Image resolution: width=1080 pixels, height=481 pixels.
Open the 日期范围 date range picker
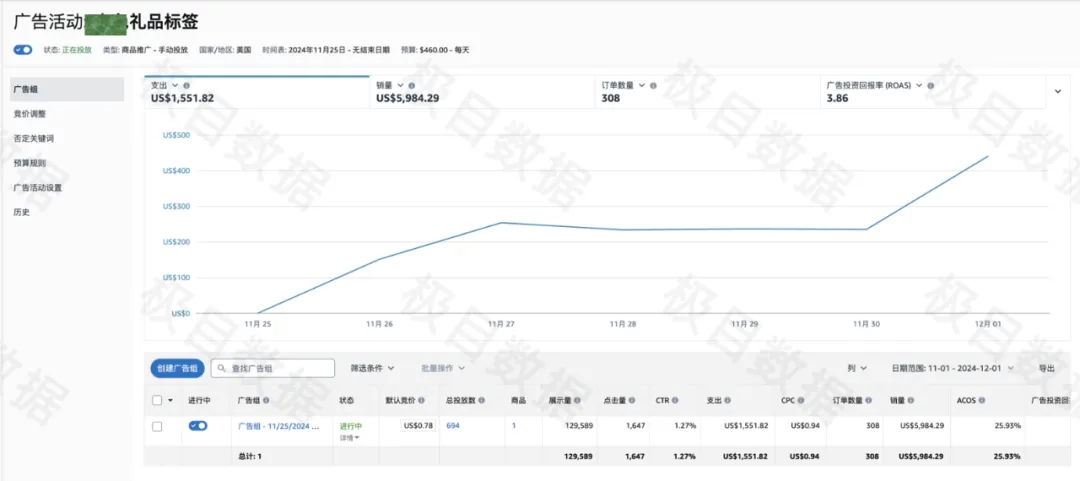[x=953, y=369]
